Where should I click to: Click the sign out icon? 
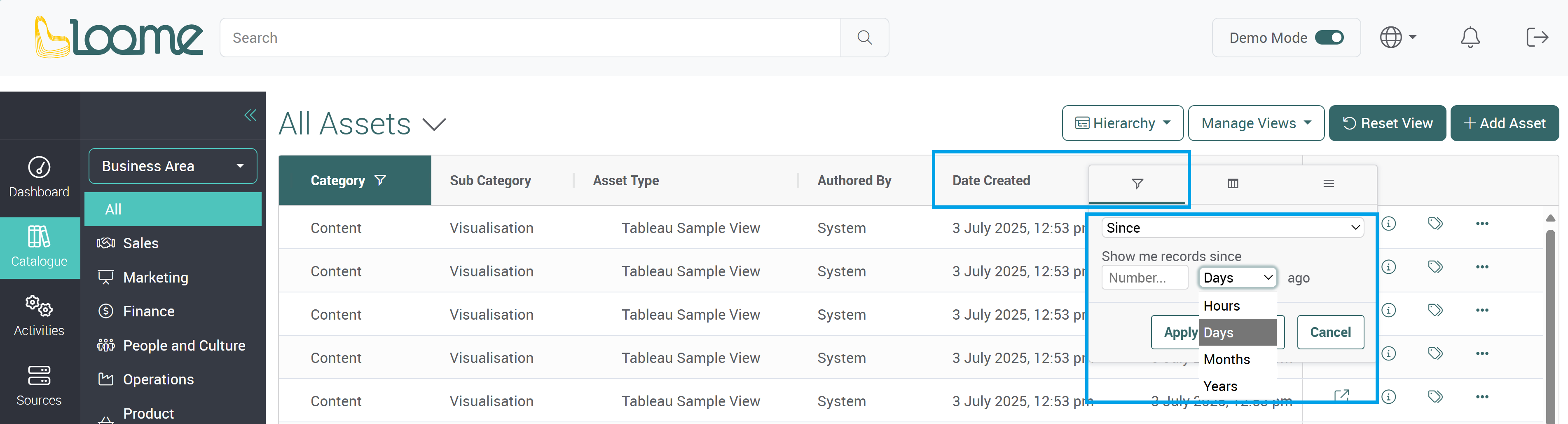[x=1537, y=38]
